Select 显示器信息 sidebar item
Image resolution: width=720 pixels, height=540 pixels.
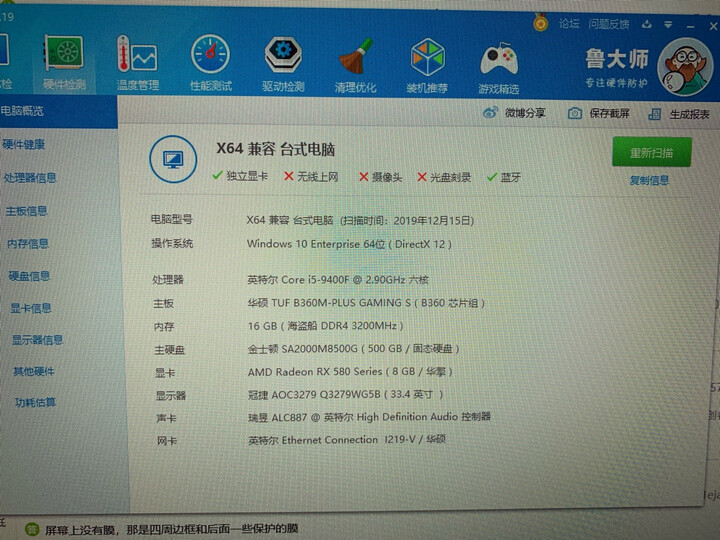point(38,340)
